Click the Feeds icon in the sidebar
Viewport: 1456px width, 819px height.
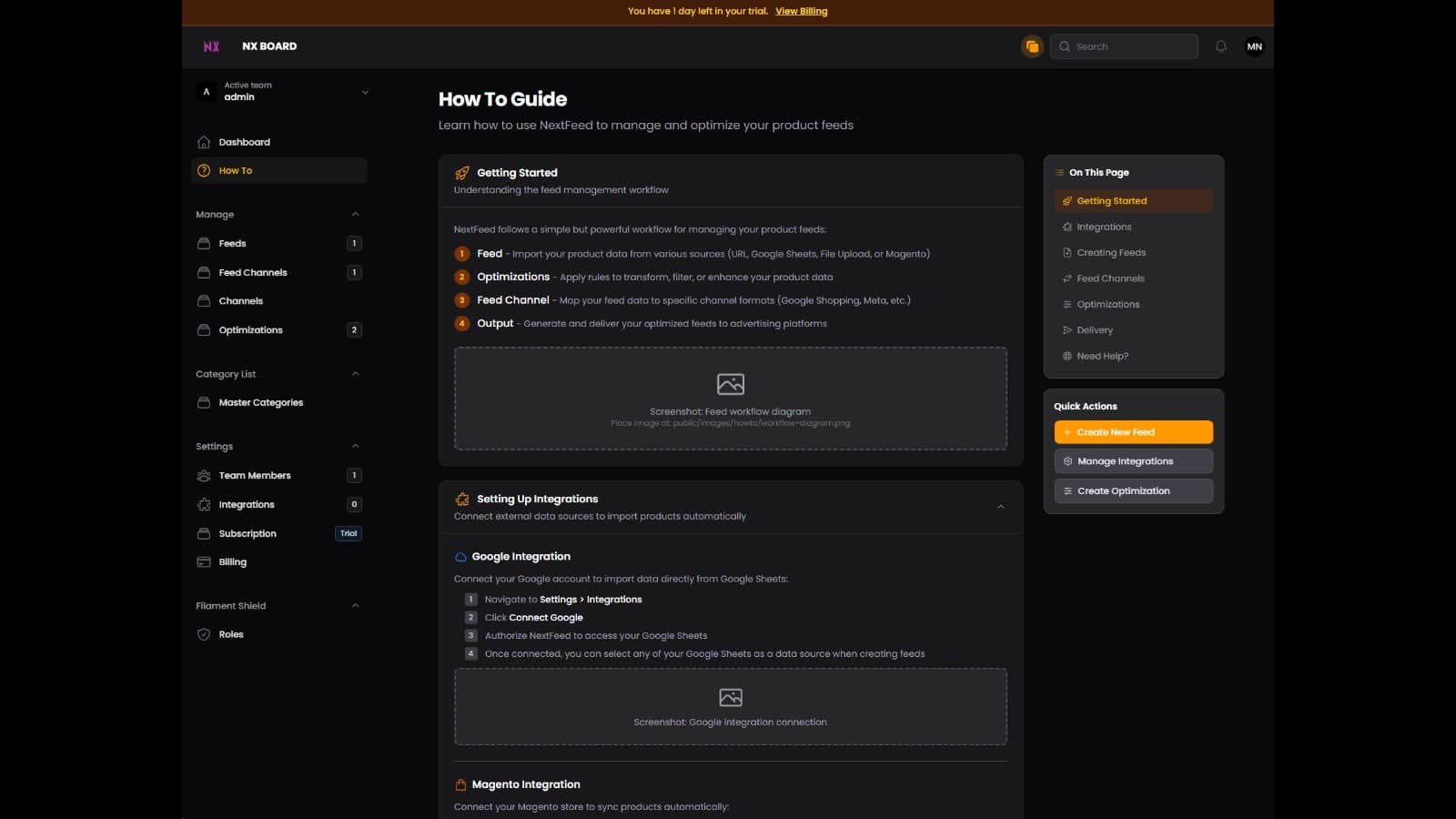point(204,243)
